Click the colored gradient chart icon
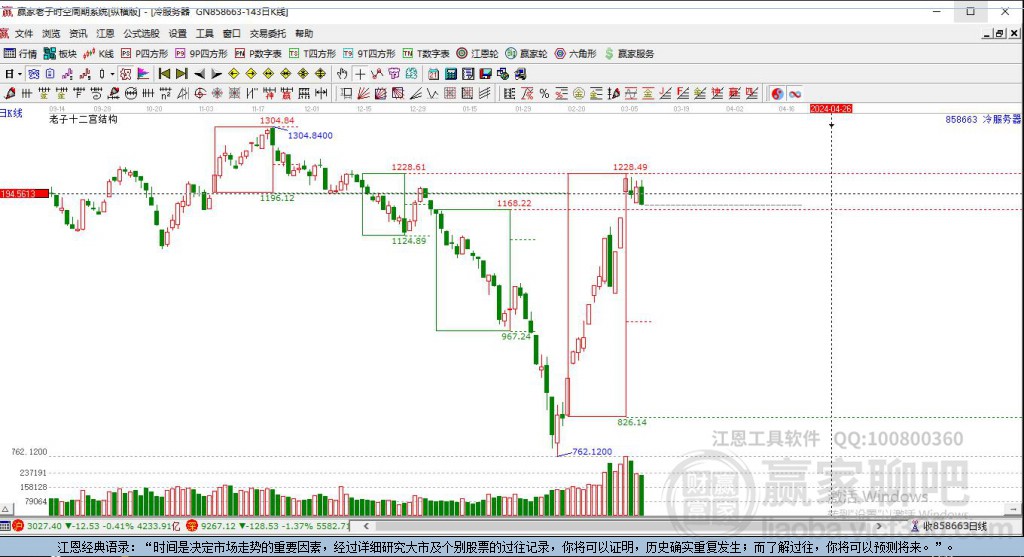 [x=143, y=74]
